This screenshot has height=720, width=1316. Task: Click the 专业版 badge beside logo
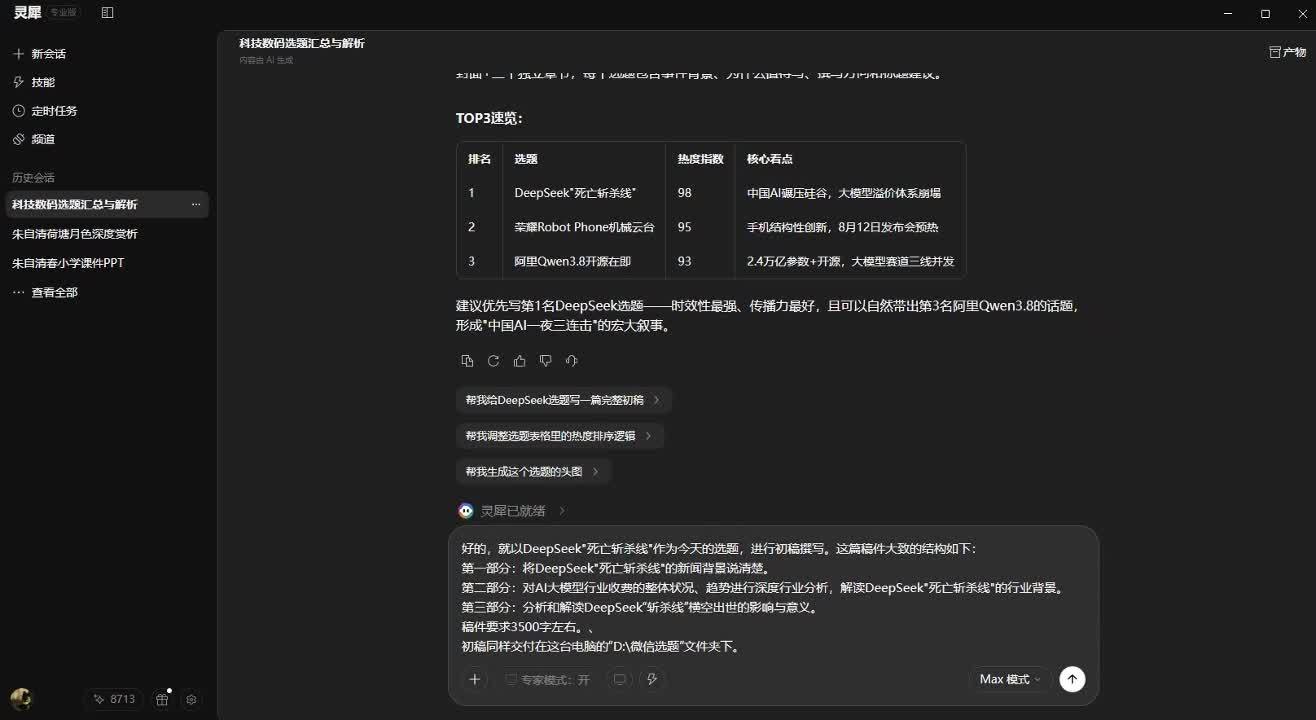coord(65,13)
